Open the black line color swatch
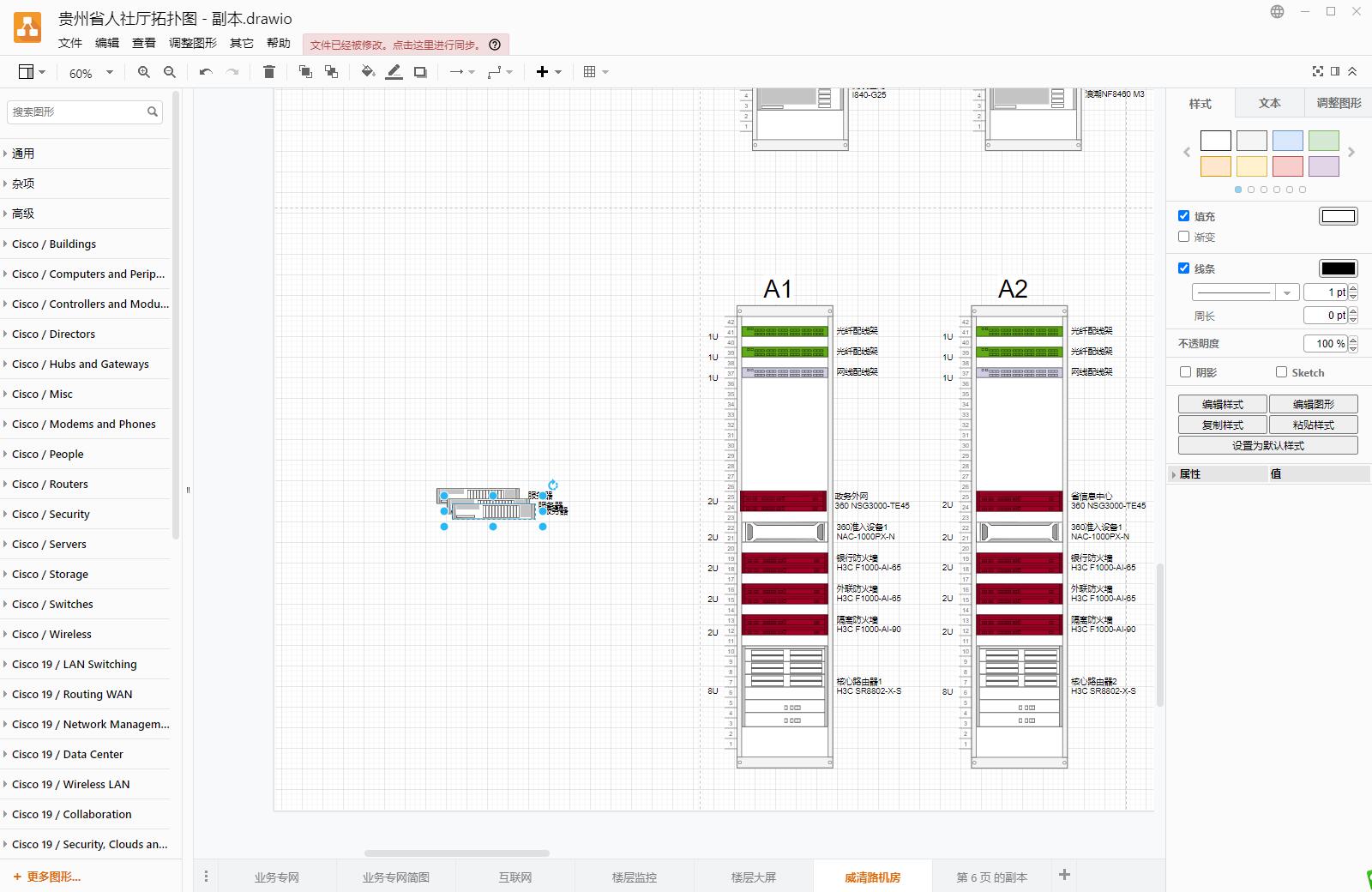The height and width of the screenshot is (892, 1372). [x=1338, y=268]
